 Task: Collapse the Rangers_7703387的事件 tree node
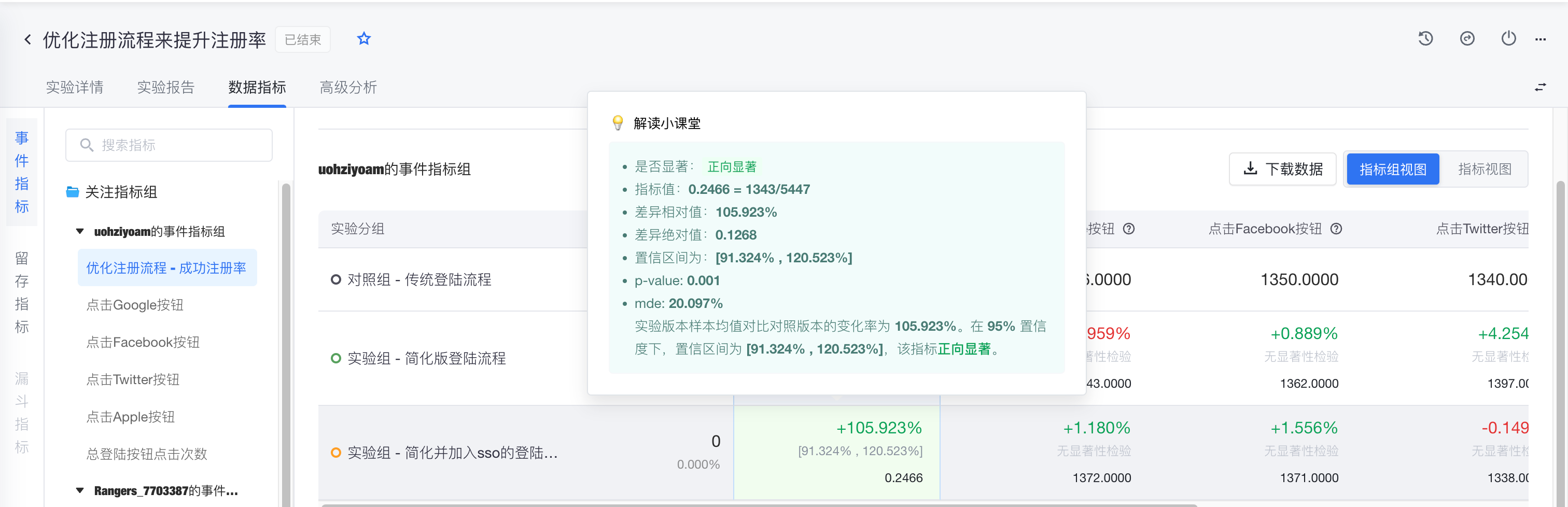[80, 490]
